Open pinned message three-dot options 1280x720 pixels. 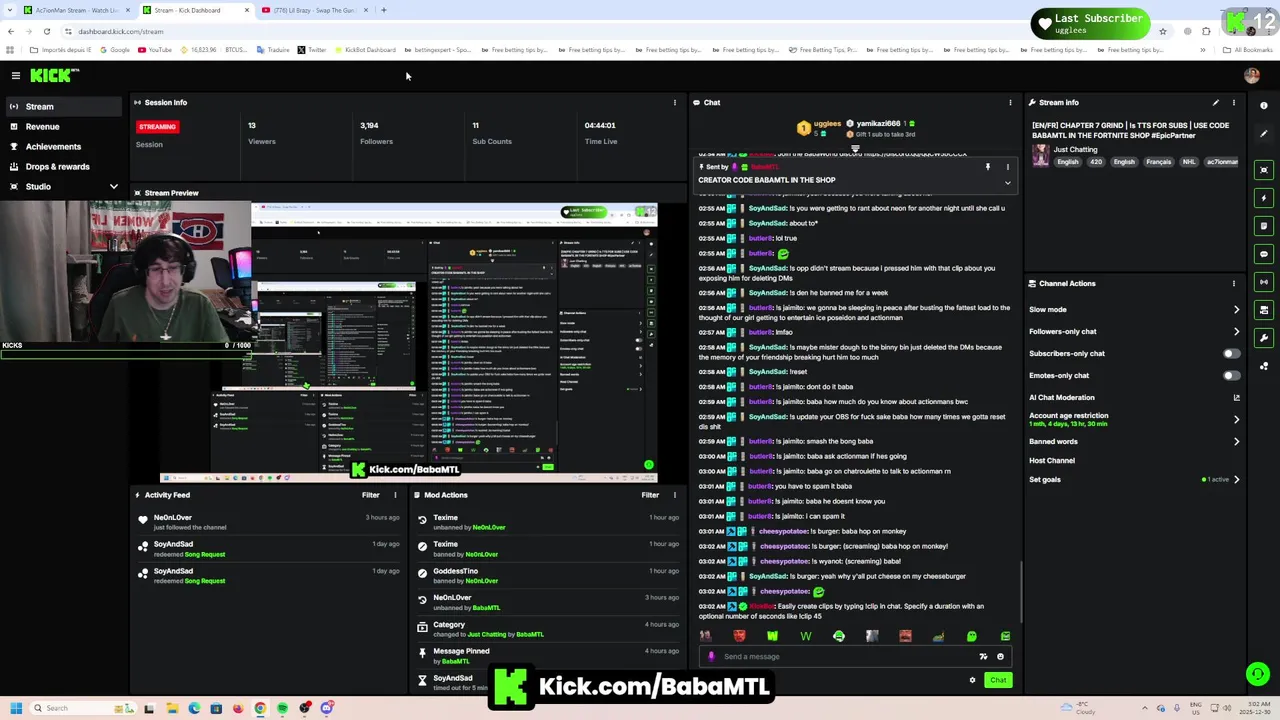pos(1007,167)
